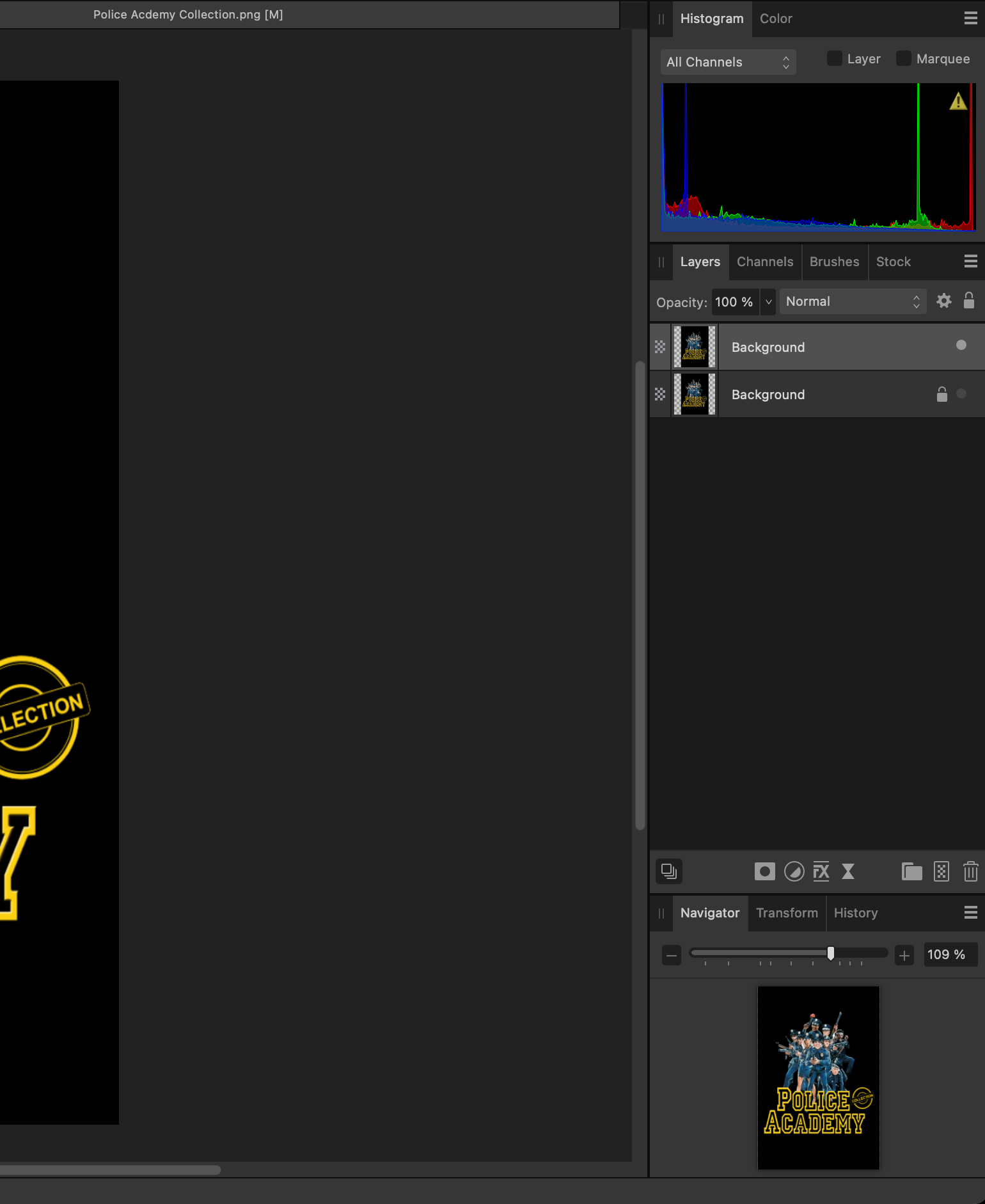Delete the selected layer
This screenshot has width=985, height=1204.
pyautogui.click(x=970, y=871)
